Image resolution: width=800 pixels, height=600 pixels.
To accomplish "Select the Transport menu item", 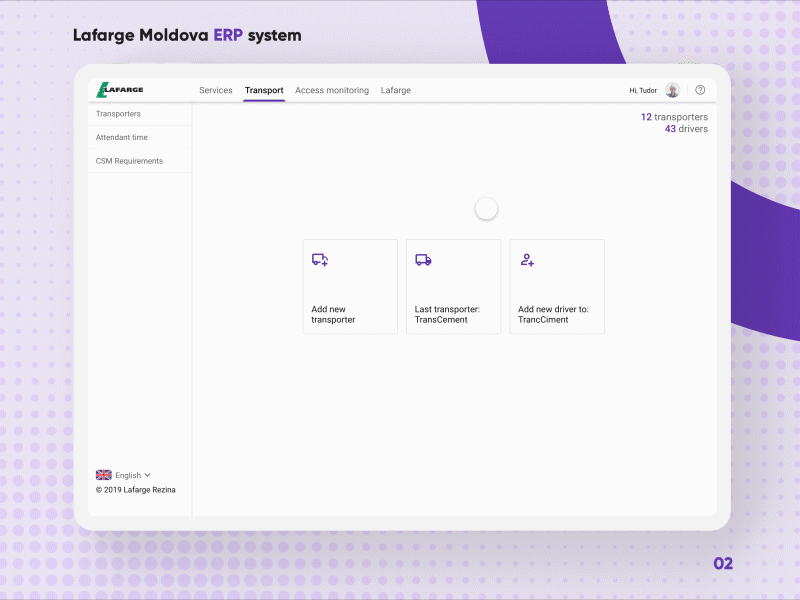I will [264, 90].
